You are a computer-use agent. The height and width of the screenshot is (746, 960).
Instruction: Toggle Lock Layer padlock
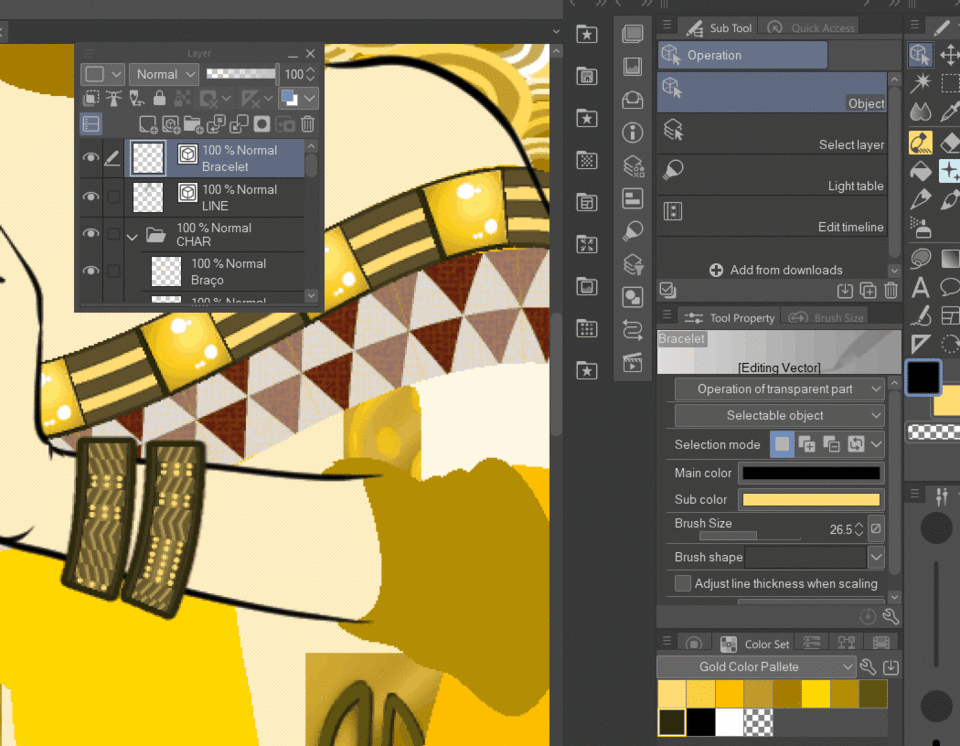click(159, 98)
